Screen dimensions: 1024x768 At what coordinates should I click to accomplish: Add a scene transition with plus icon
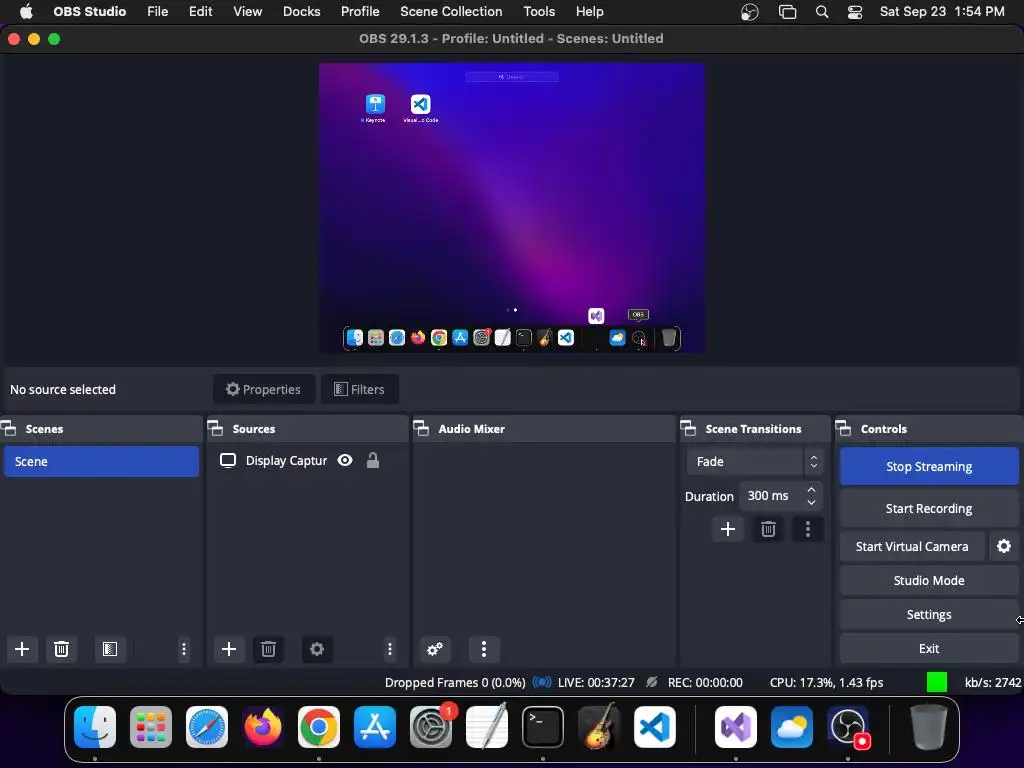[x=728, y=529]
